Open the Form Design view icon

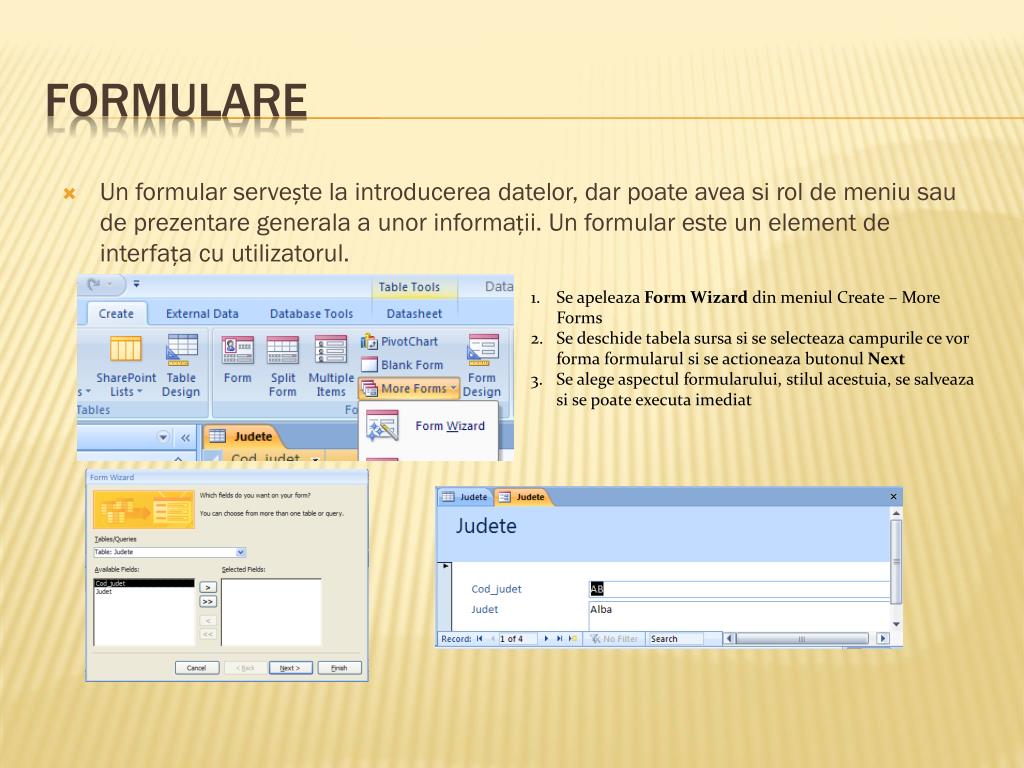click(482, 366)
